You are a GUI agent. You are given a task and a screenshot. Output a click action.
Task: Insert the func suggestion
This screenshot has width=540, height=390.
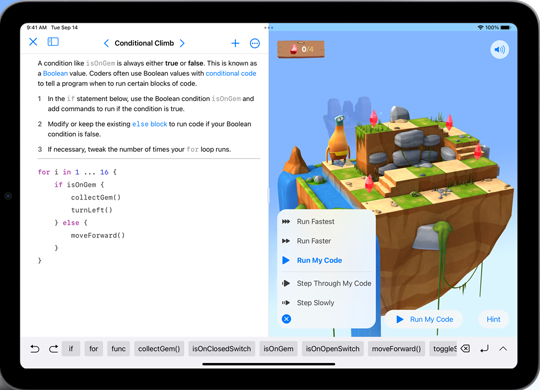pos(118,349)
